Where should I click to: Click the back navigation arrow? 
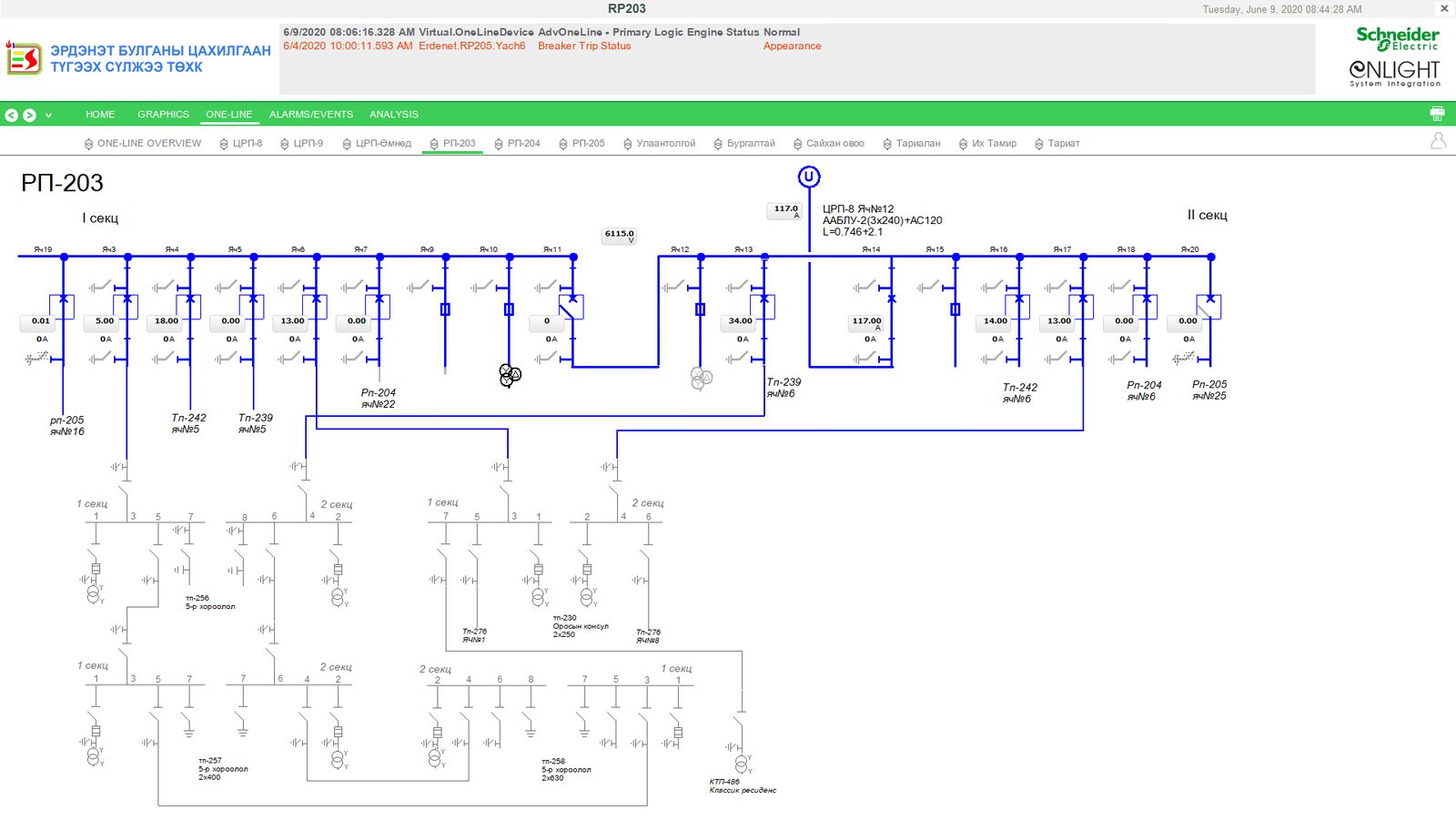11,116
